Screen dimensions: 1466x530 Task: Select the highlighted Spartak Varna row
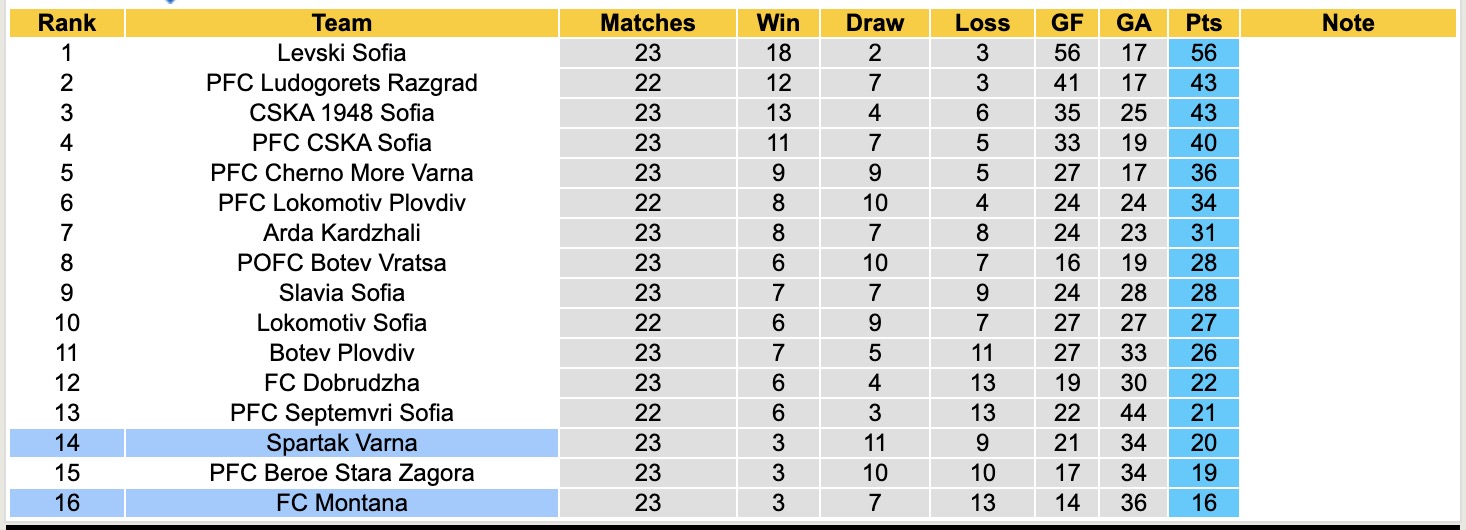342,443
